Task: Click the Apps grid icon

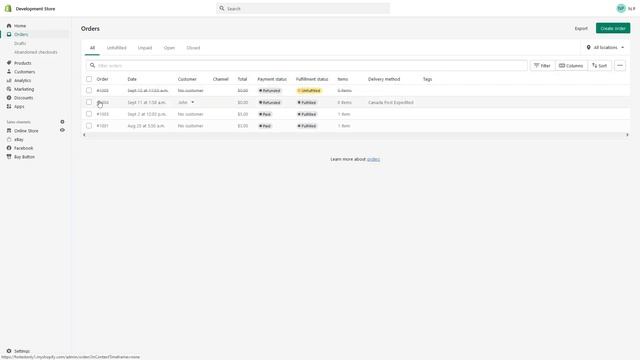Action: [x=9, y=106]
